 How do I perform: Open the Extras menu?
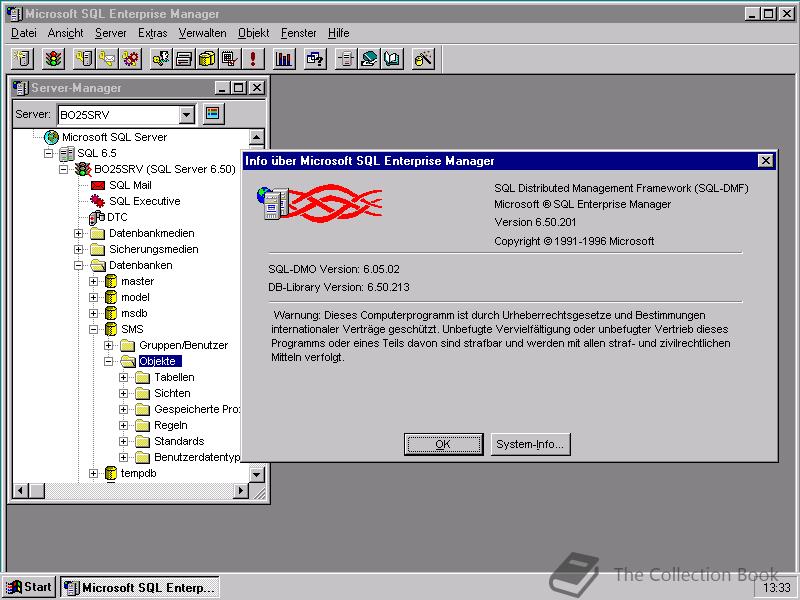pyautogui.click(x=153, y=33)
